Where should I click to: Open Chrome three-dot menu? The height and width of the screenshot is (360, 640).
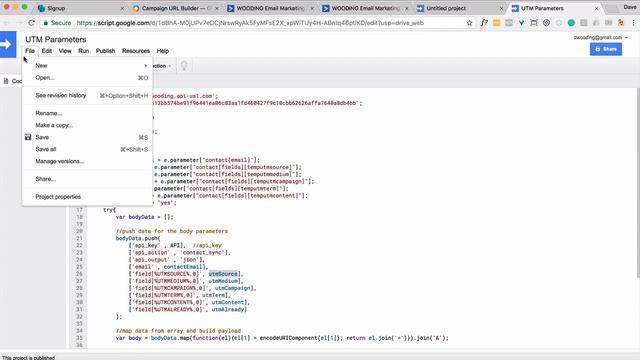click(x=634, y=23)
